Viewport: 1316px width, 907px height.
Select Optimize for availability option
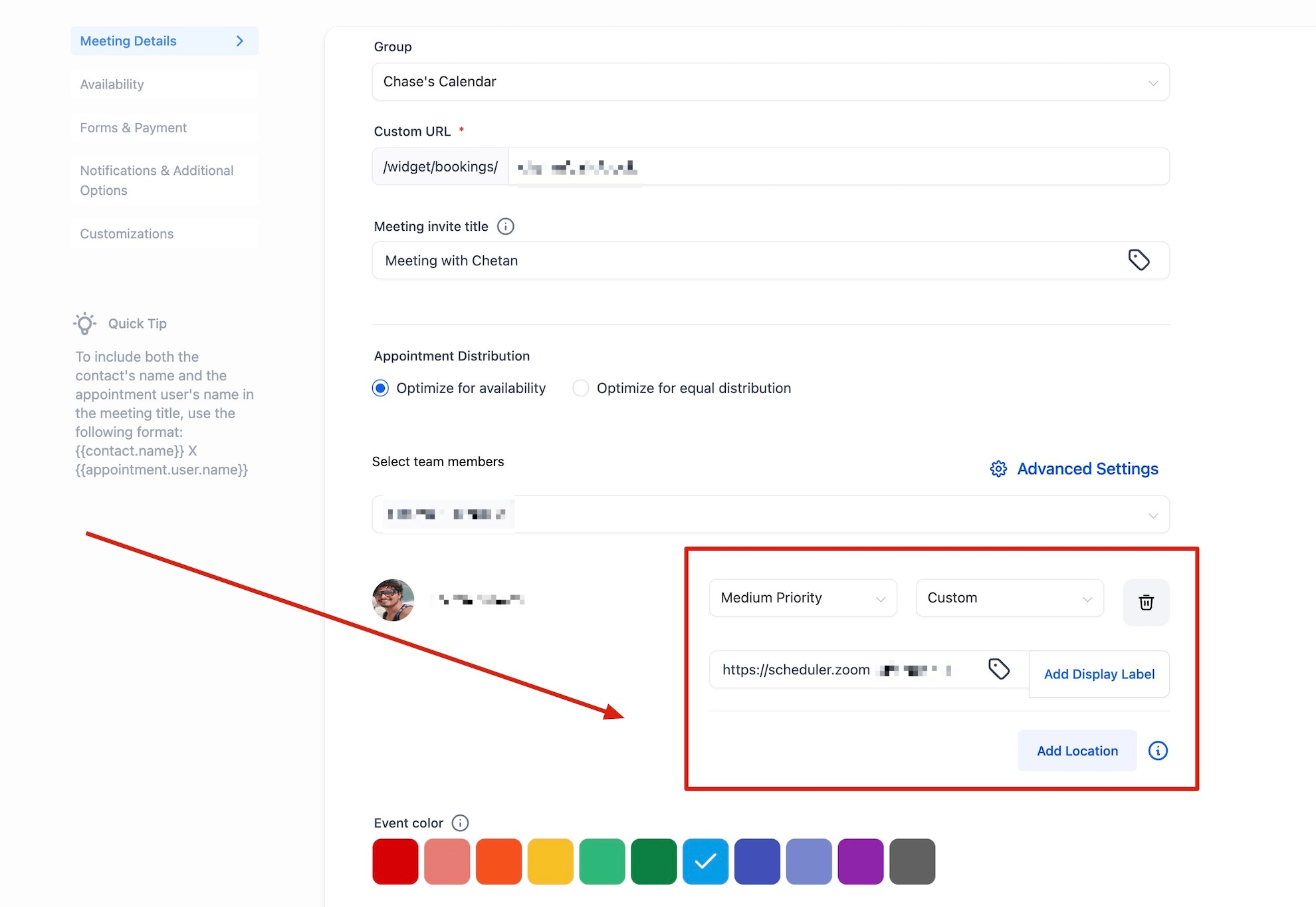pyautogui.click(x=380, y=388)
